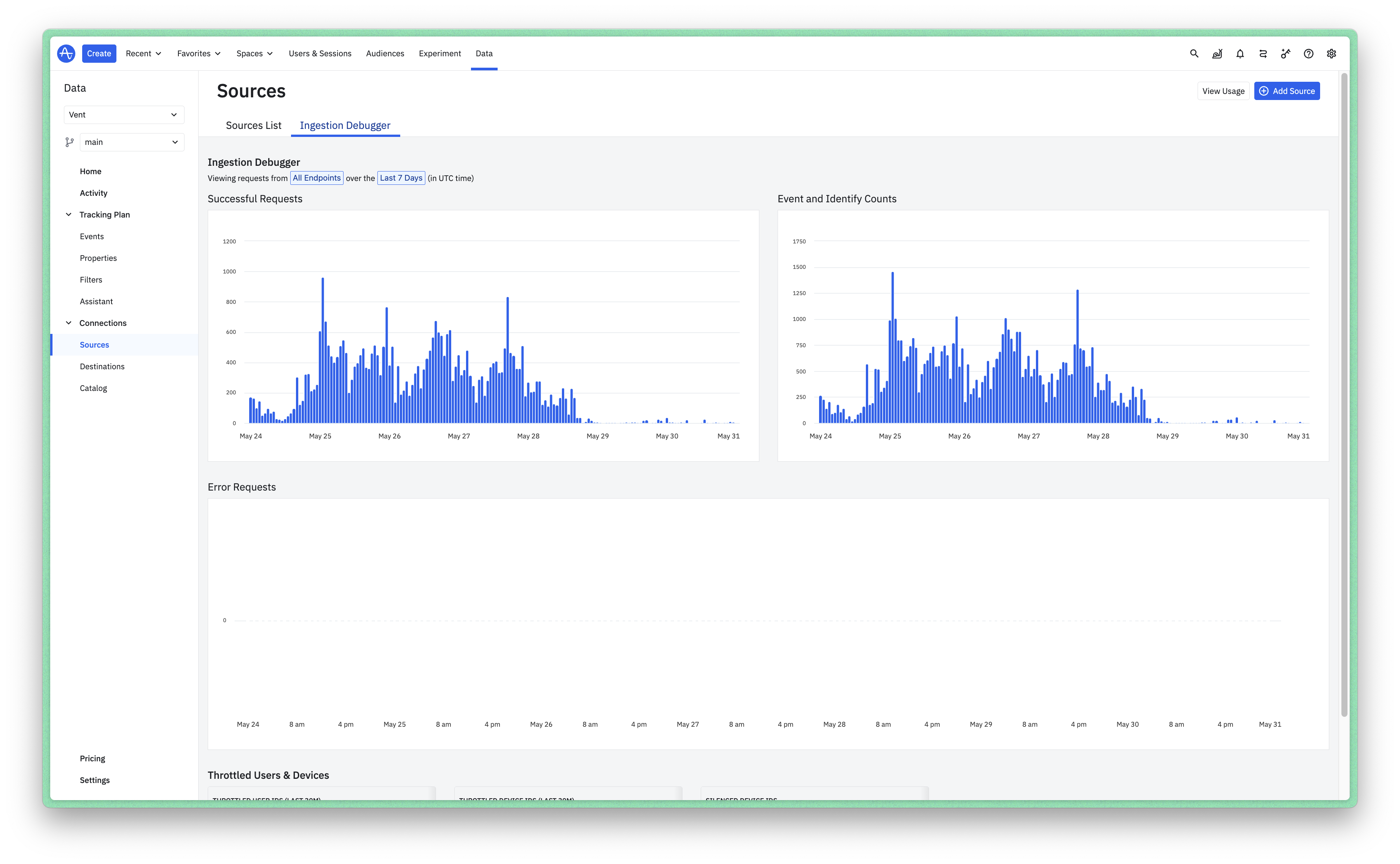Collapse the Tracking Plan section

(68, 215)
